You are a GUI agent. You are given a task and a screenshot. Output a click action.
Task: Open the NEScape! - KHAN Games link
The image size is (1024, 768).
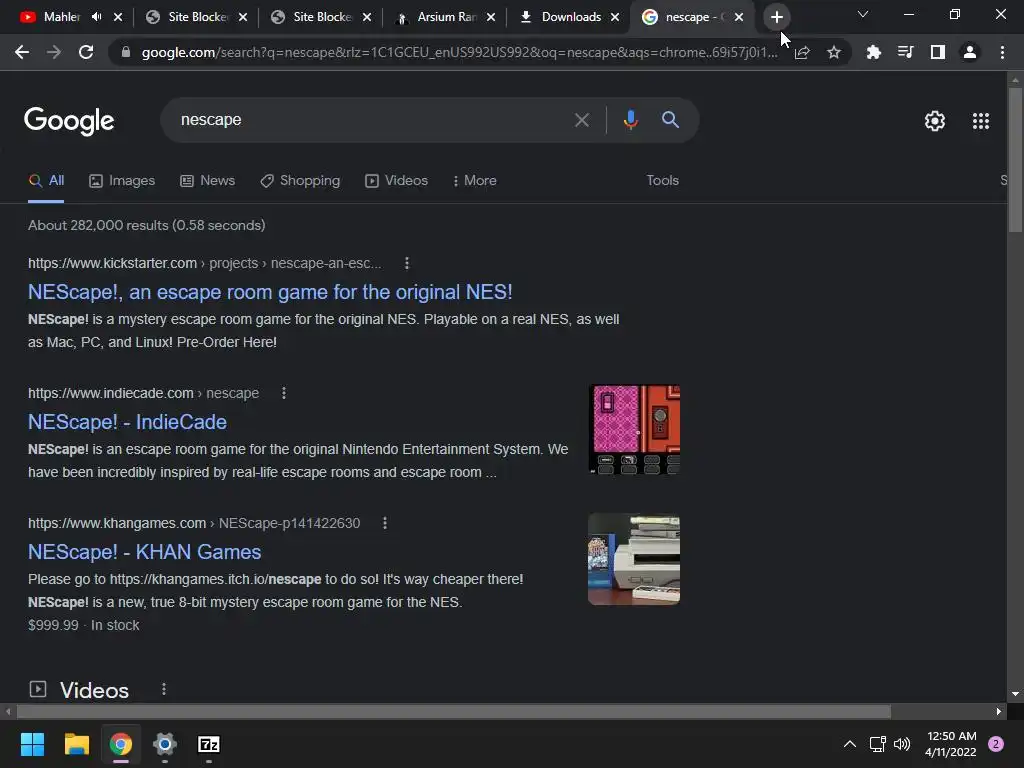pyautogui.click(x=144, y=552)
